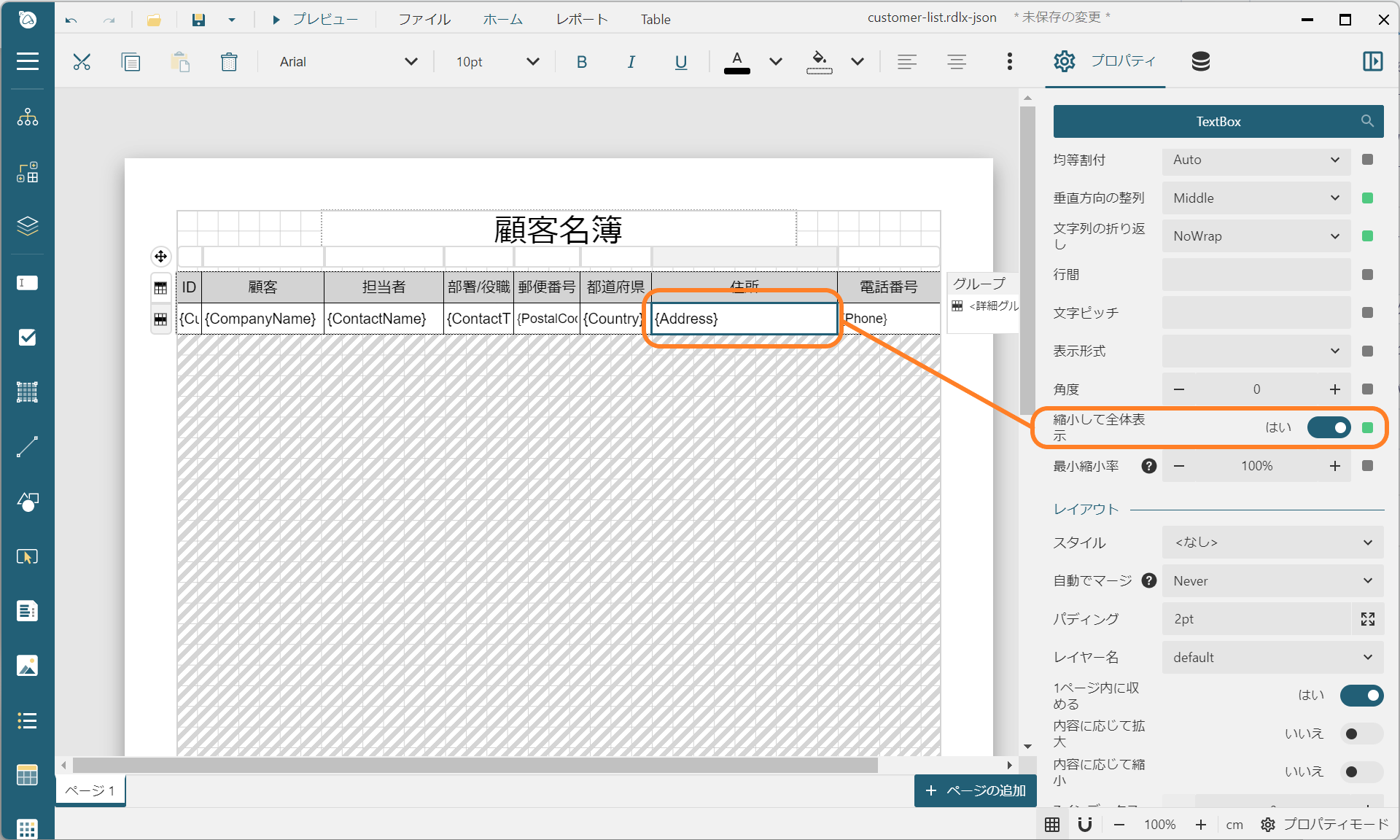Open the more options vertical dots menu
Screen dimensions: 1400x840
[1009, 61]
